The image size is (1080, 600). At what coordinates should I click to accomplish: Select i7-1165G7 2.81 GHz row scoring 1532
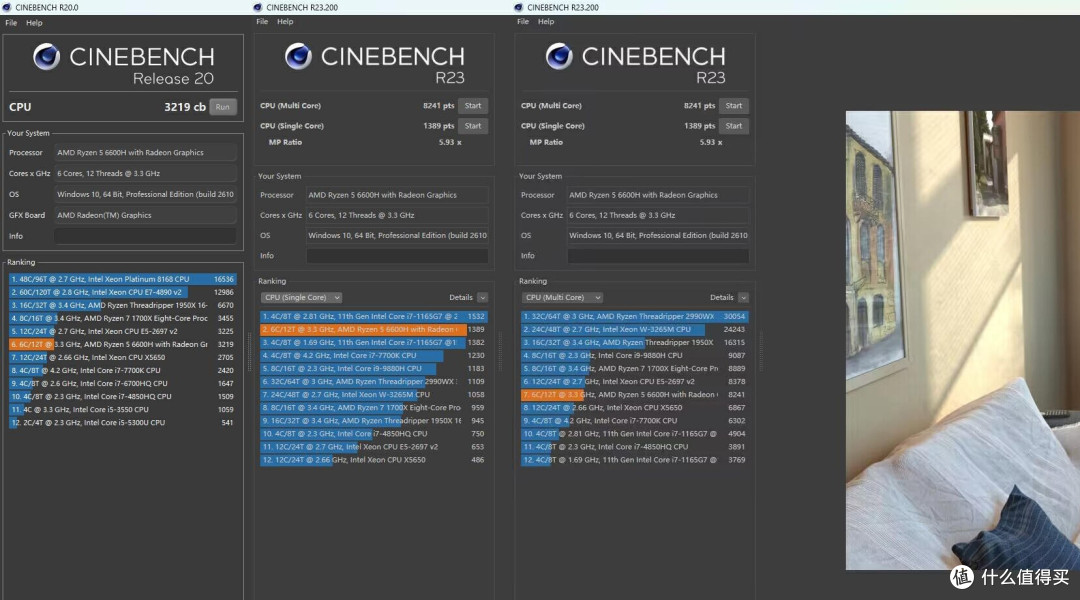point(374,316)
